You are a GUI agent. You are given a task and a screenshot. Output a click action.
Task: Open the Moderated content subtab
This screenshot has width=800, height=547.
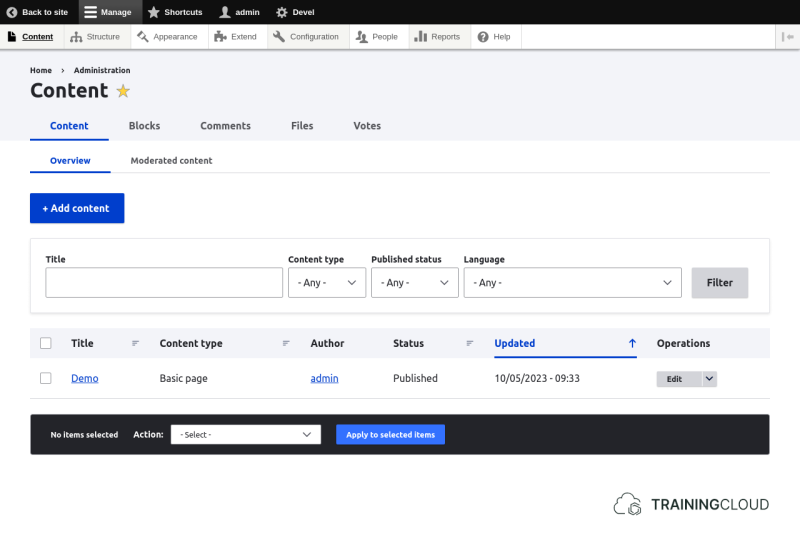(171, 161)
